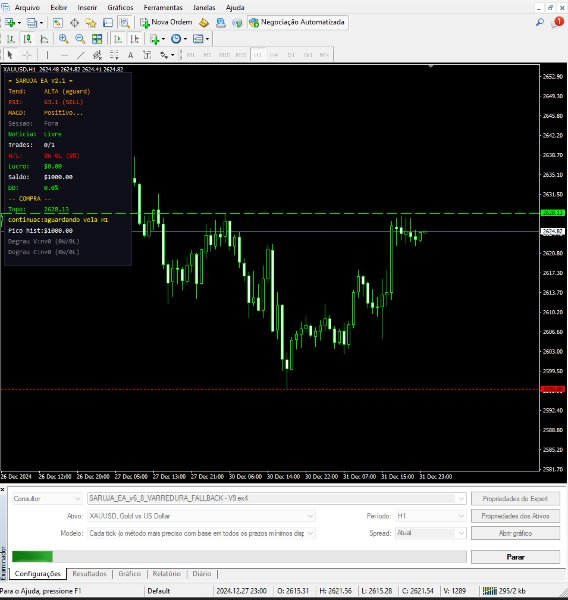Screen dimensions: 568x600
Task: Expand the New Chart dropdown arrow
Action: (x=19, y=23)
